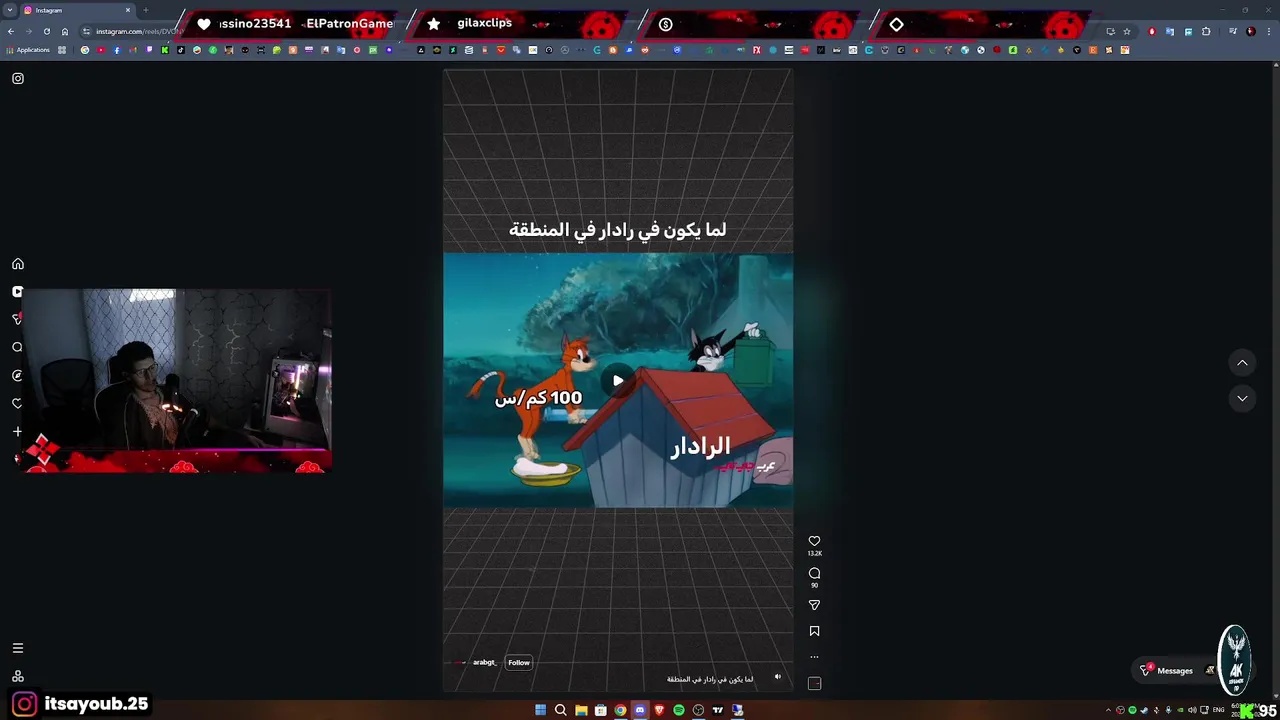Screen dimensions: 1280x720
Task: Open OBS Studio from the taskbar
Action: [698, 710]
